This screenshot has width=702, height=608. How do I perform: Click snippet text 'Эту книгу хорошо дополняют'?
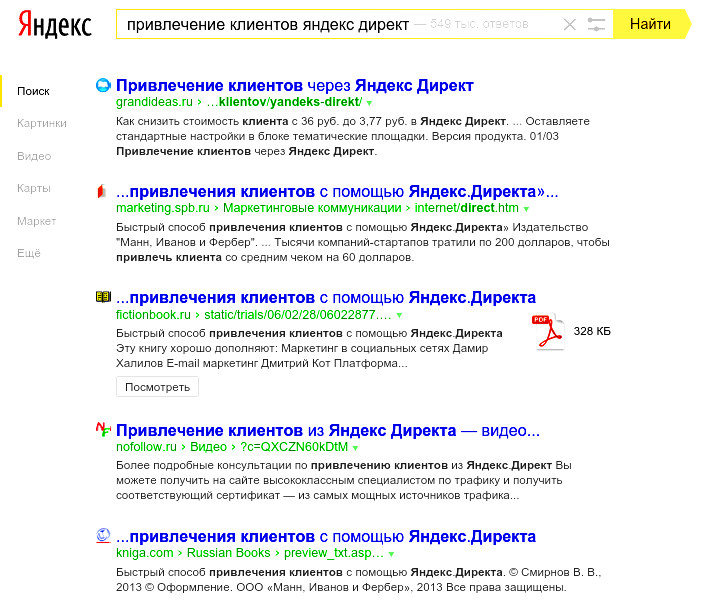pos(197,348)
